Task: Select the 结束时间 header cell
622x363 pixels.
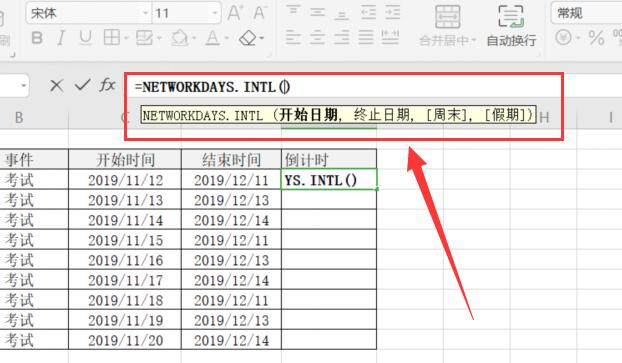Action: [231, 159]
